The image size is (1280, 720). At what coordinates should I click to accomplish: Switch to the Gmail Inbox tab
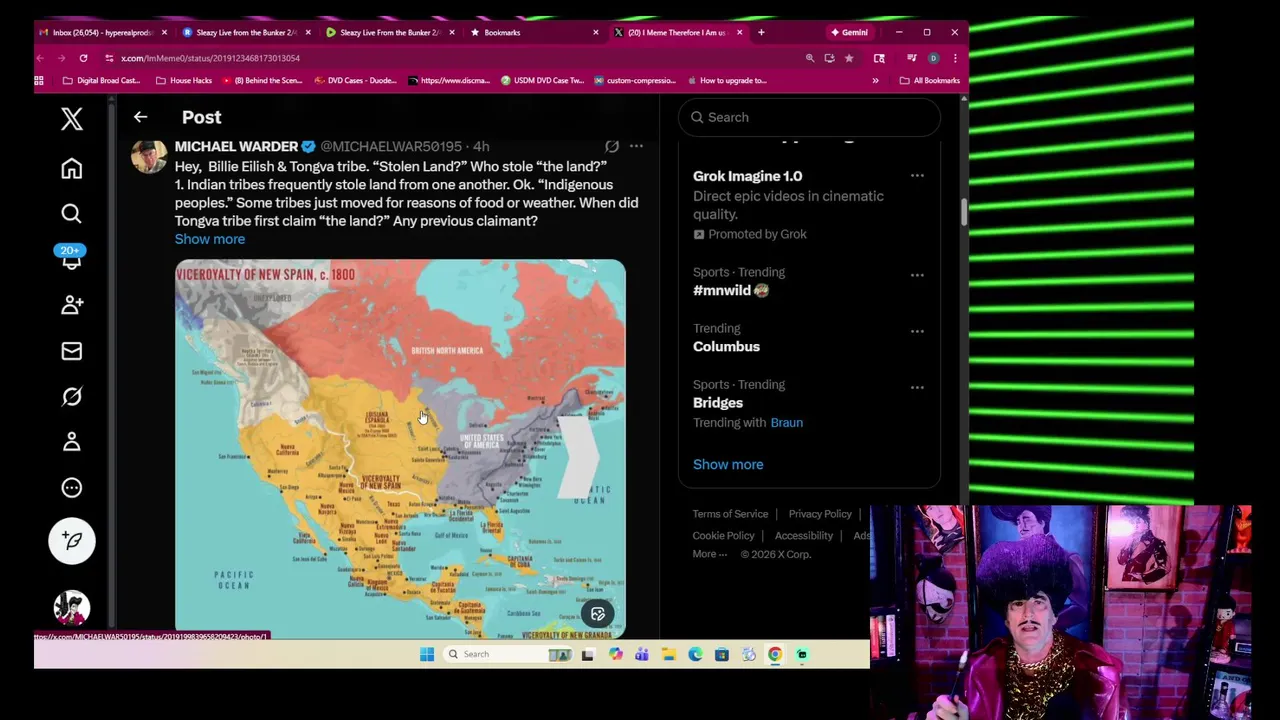[102, 32]
